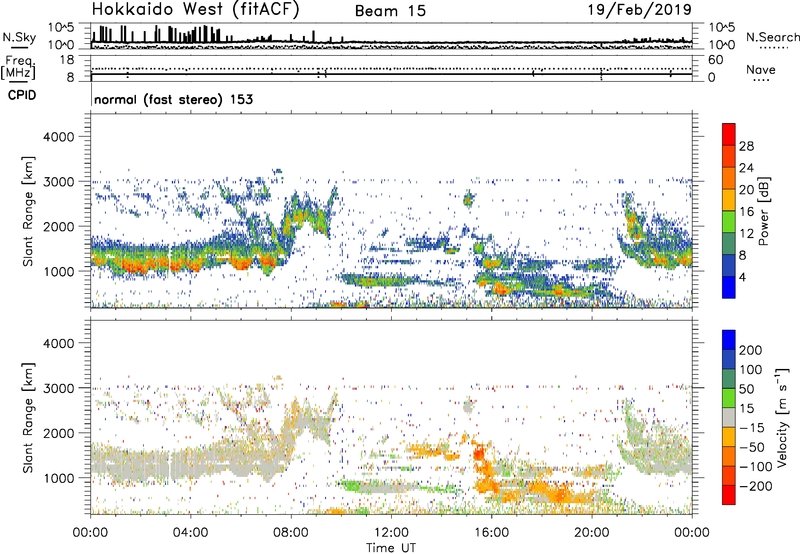Pick the red bottom Velocity colorbar segment

point(729,495)
